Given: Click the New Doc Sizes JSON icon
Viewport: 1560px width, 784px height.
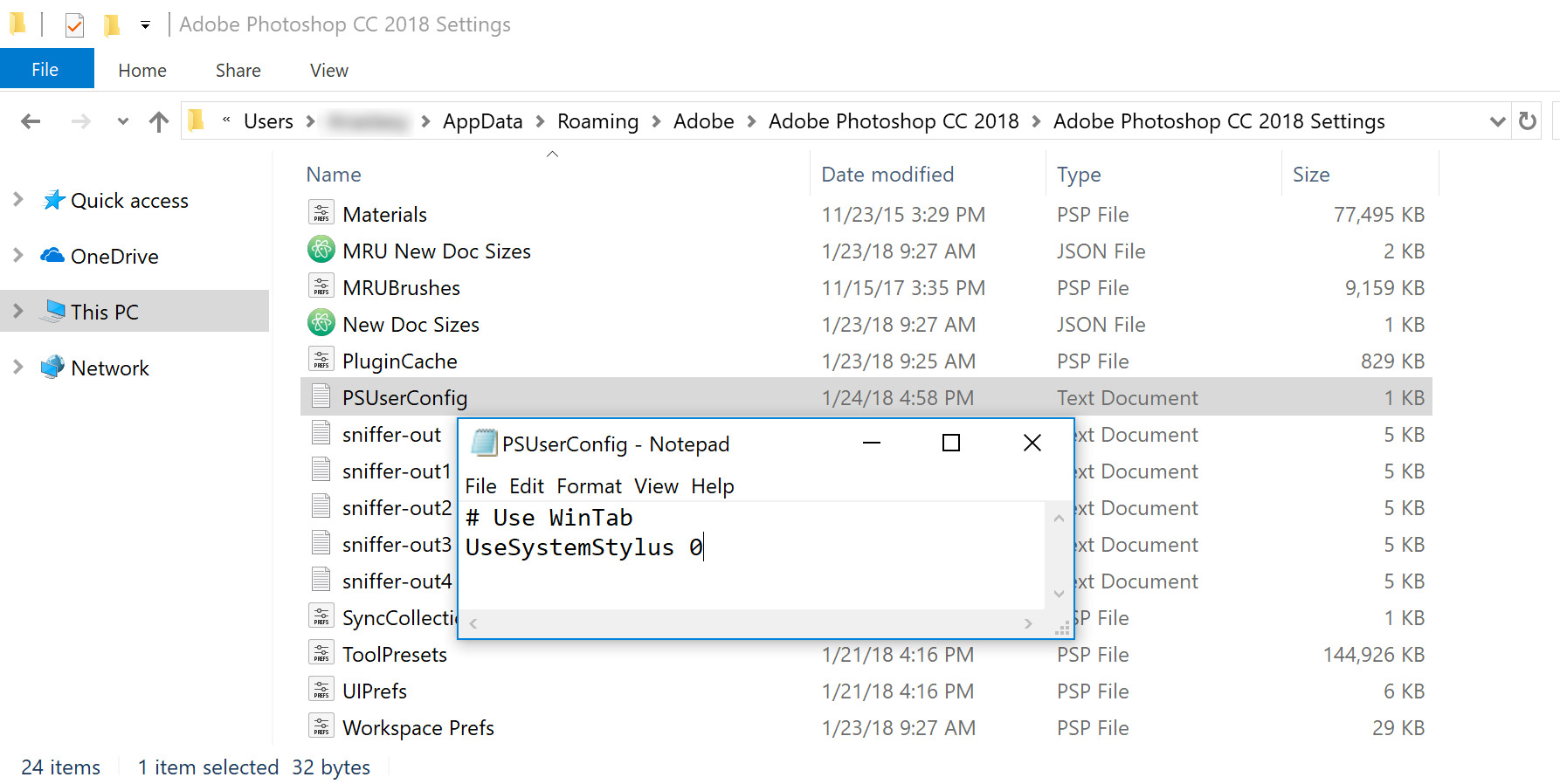Looking at the screenshot, I should (x=321, y=323).
